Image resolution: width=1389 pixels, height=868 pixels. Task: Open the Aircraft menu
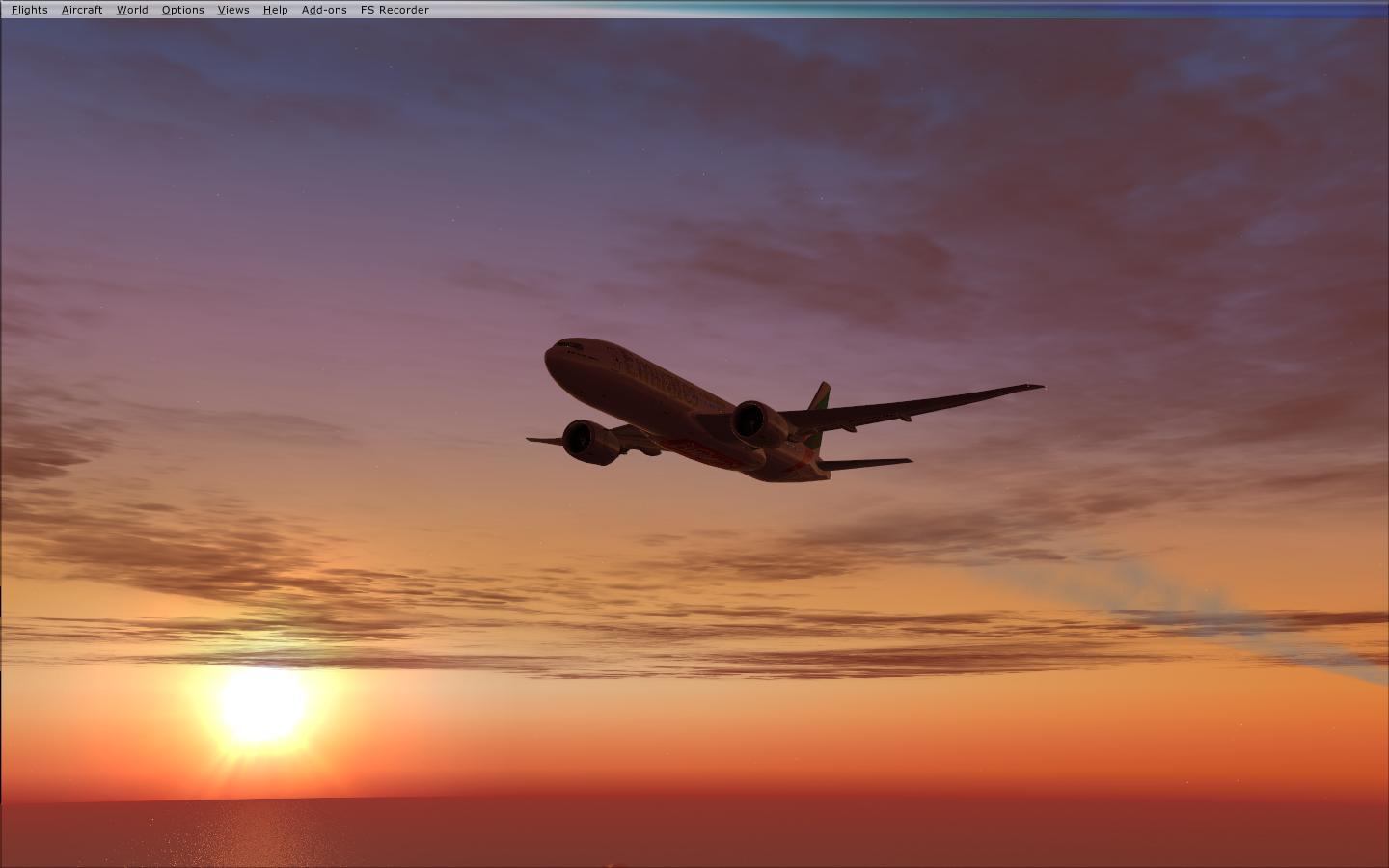click(82, 10)
